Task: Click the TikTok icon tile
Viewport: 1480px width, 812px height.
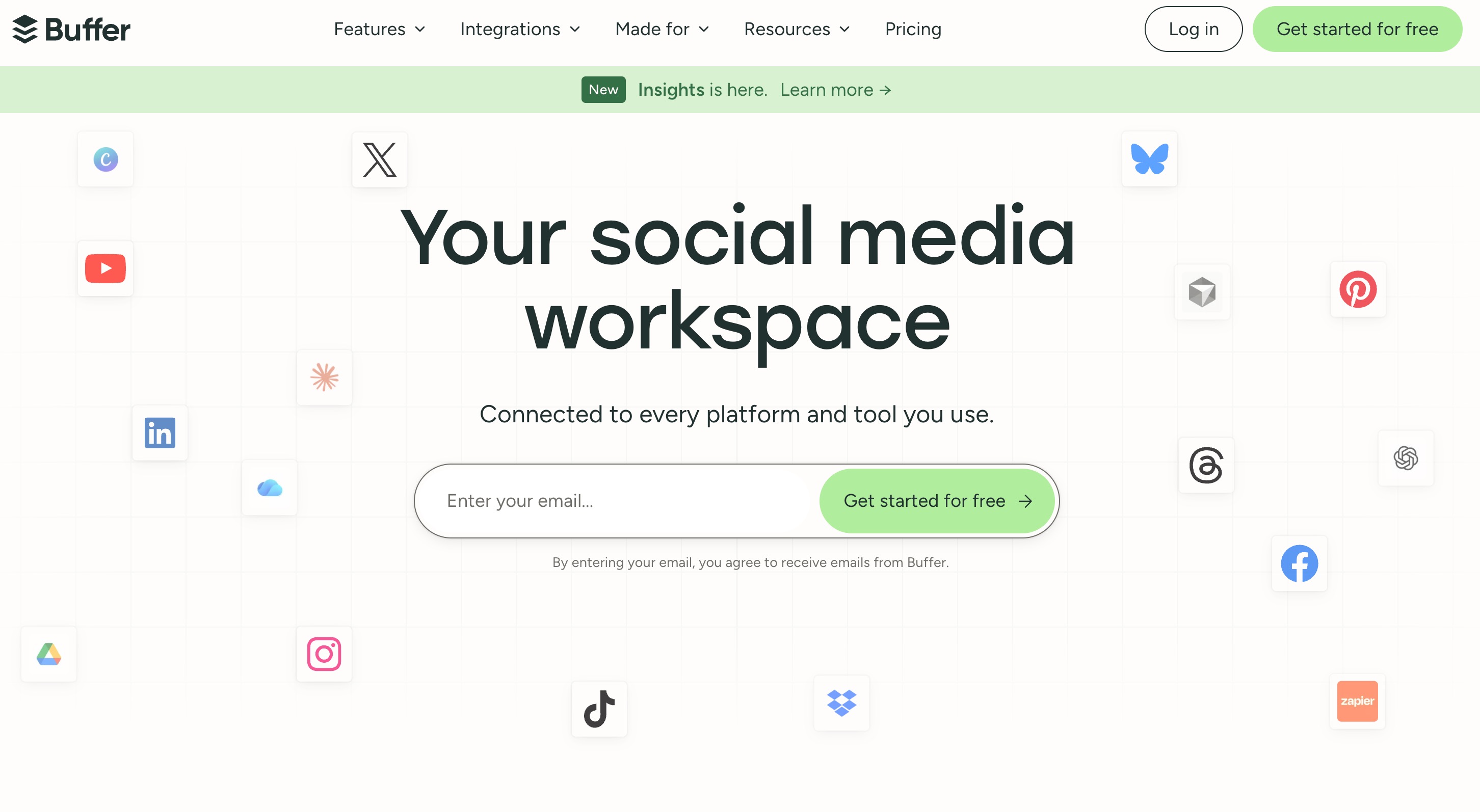Action: [x=599, y=709]
